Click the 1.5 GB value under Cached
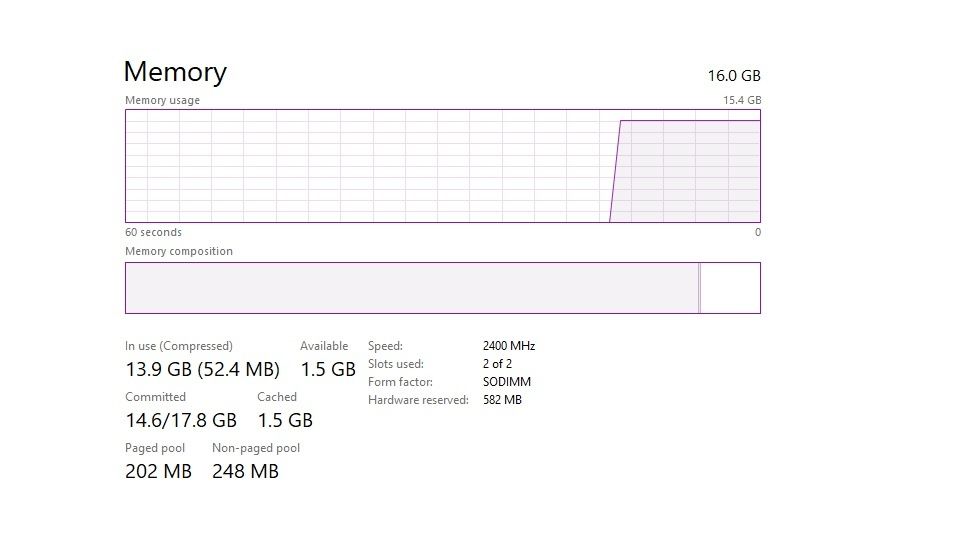This screenshot has height=540, width=960. (285, 420)
